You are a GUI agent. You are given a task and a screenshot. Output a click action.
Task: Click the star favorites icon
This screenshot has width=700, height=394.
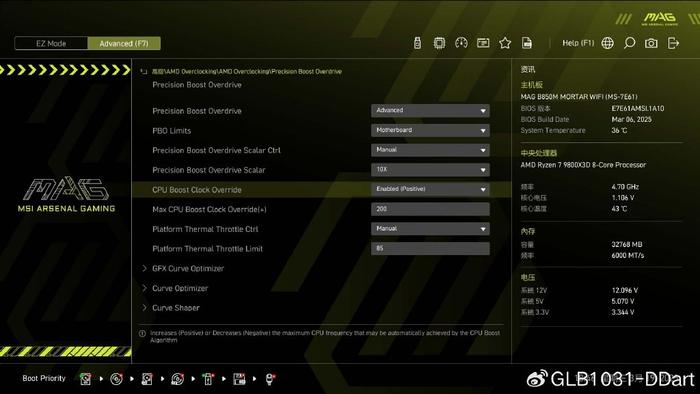505,43
